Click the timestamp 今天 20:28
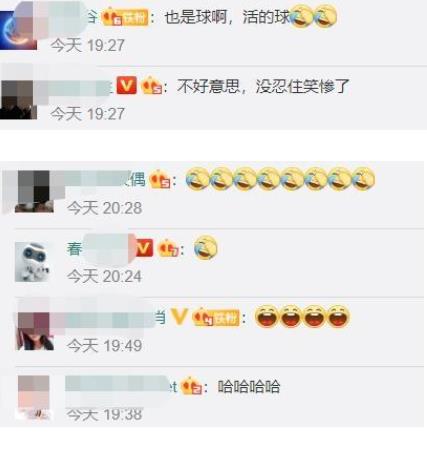The width and height of the screenshot is (427, 450). tap(105, 208)
